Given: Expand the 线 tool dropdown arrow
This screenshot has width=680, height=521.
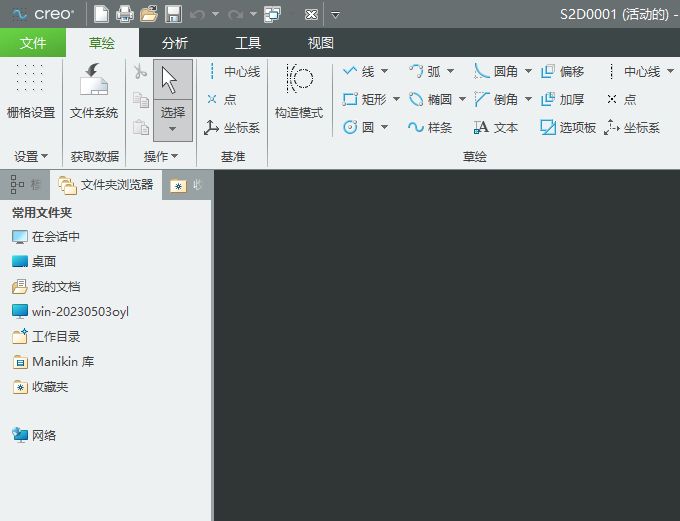Looking at the screenshot, I should pyautogui.click(x=384, y=71).
